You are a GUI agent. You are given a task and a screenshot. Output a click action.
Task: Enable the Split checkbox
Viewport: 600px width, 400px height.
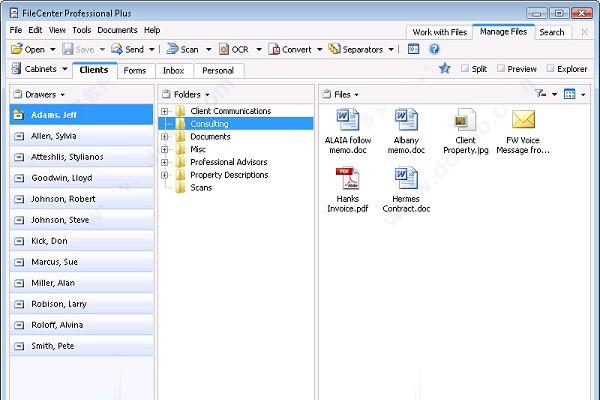pos(465,68)
